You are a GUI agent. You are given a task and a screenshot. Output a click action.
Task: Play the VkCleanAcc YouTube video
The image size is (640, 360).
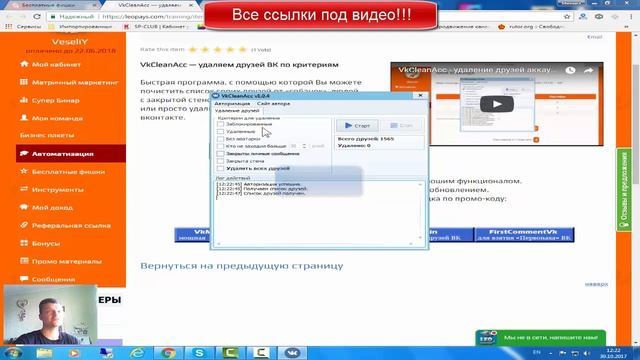(496, 104)
